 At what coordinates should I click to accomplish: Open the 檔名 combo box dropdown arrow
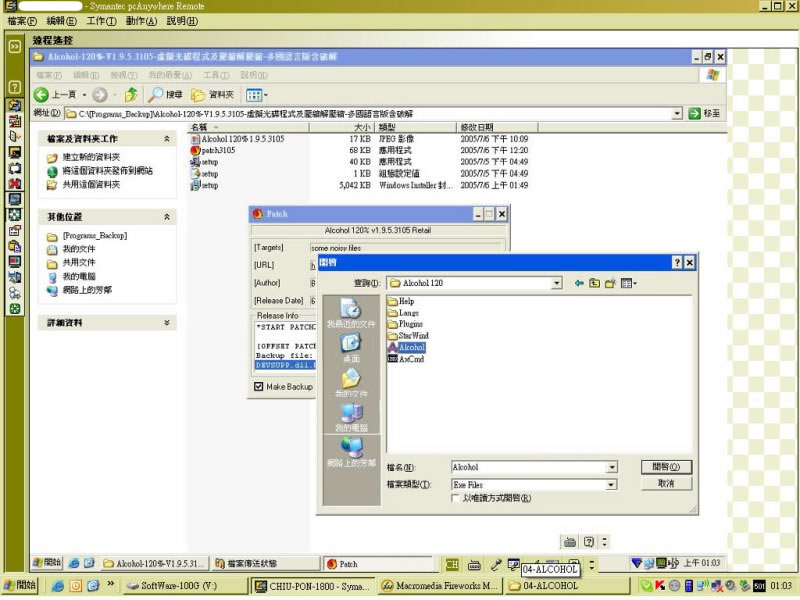[x=611, y=467]
